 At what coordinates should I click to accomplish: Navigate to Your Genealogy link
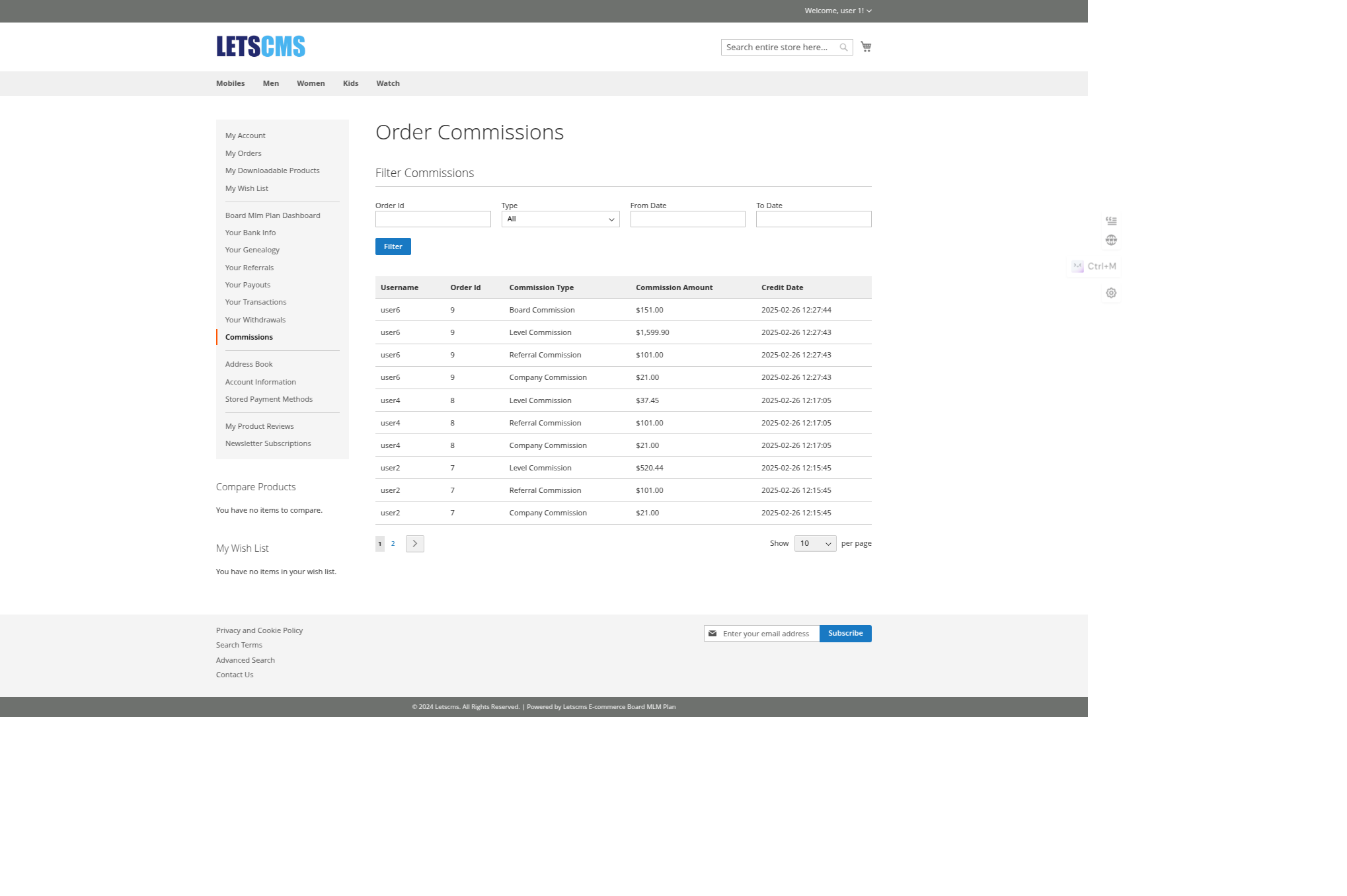point(252,250)
